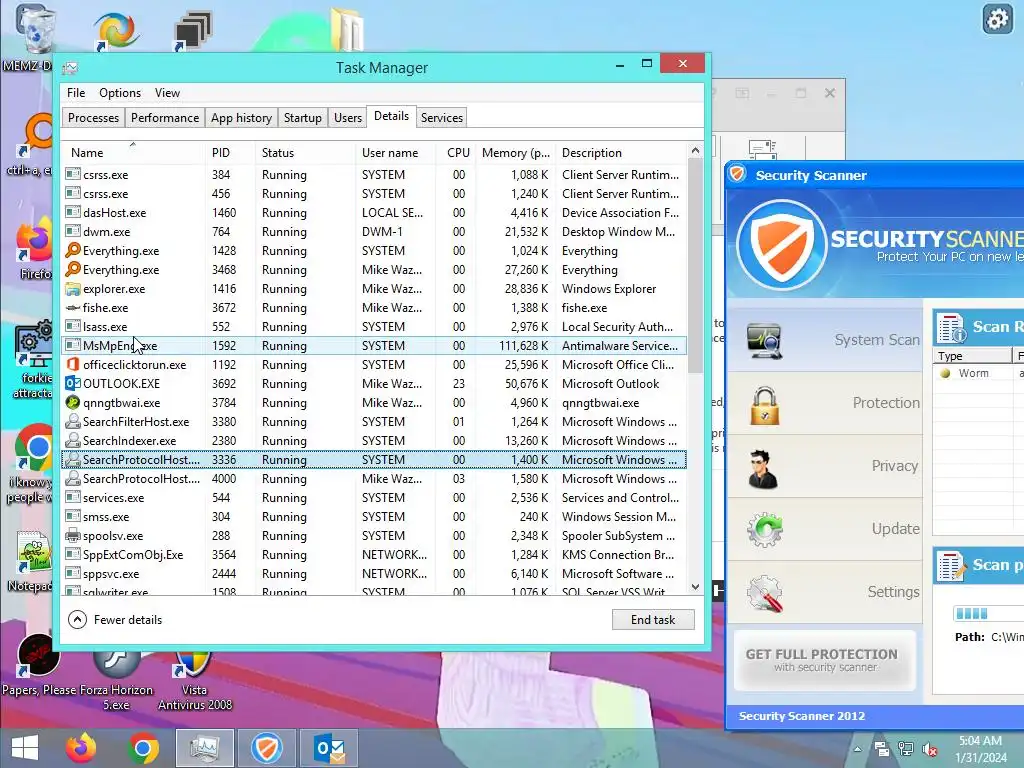Image resolution: width=1024 pixels, height=768 pixels.
Task: Select the services.exe process row
Action: point(374,498)
